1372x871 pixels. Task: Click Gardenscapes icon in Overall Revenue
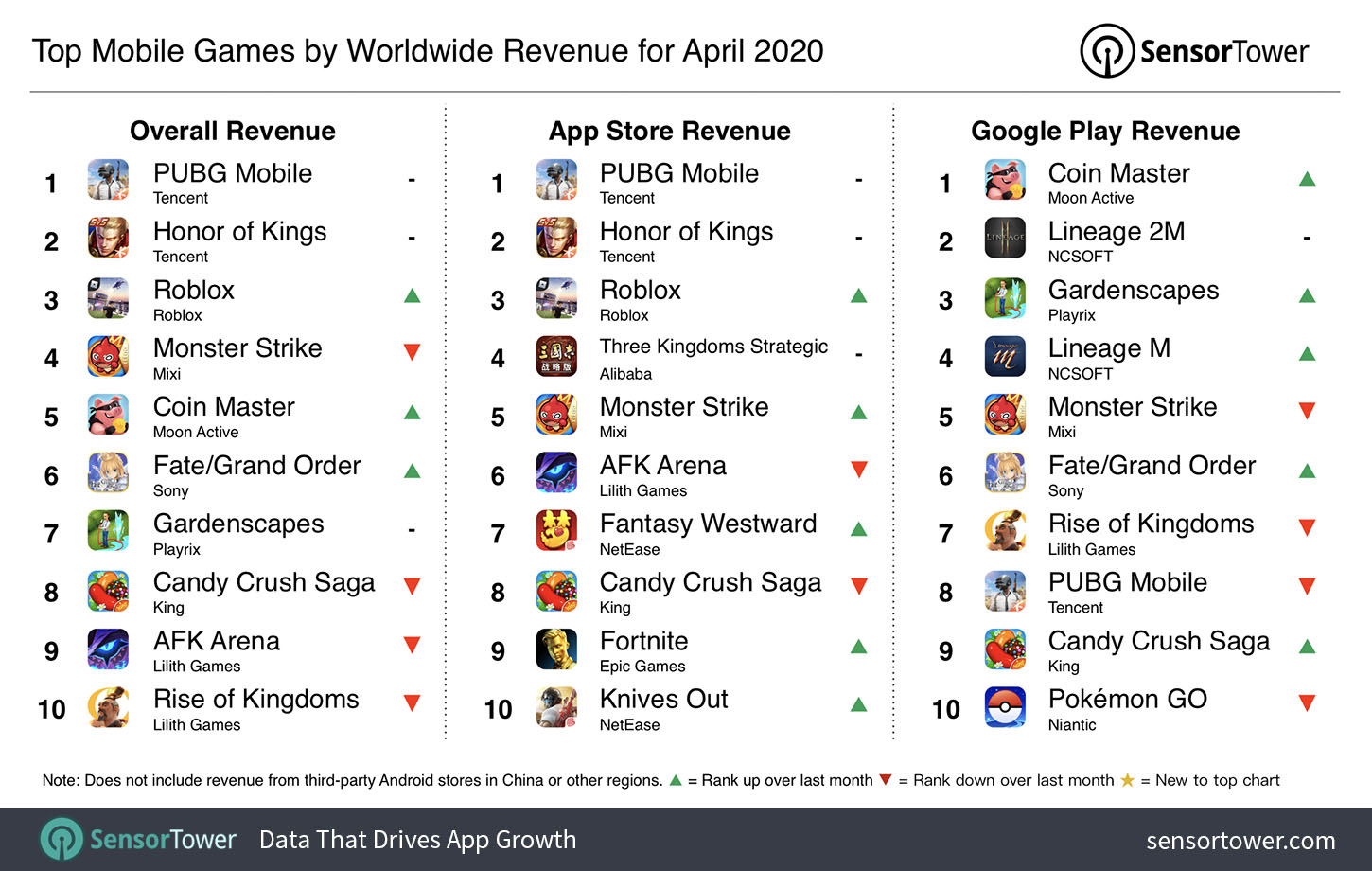[x=108, y=531]
